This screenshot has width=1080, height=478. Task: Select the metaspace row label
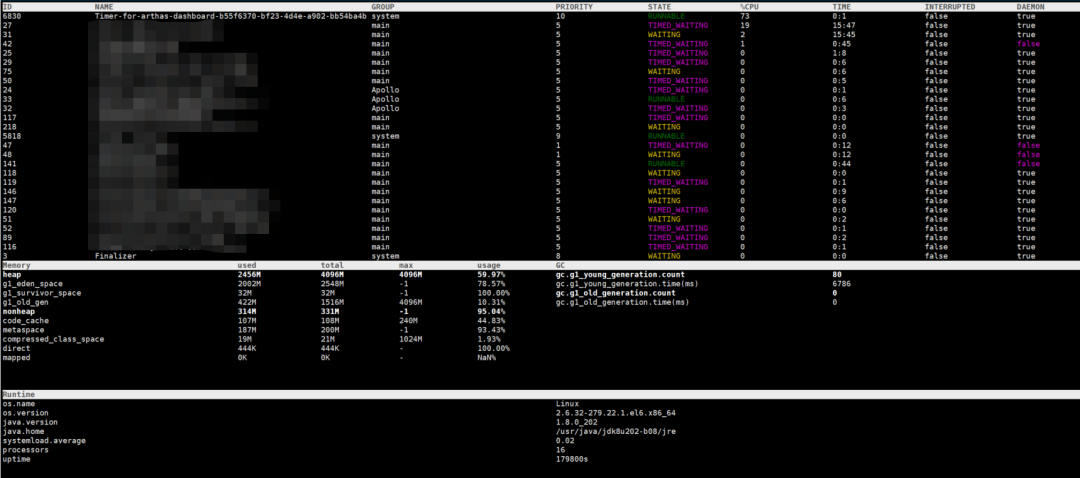[23, 330]
